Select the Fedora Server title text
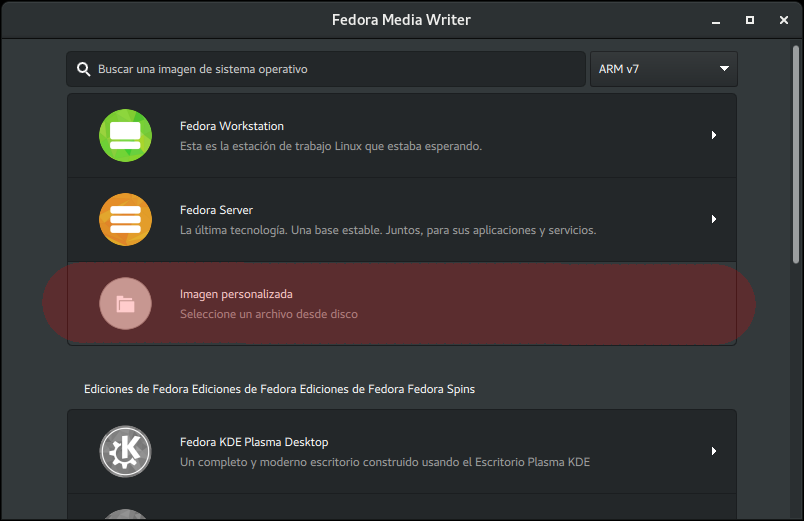804x521 pixels. [x=216, y=210]
